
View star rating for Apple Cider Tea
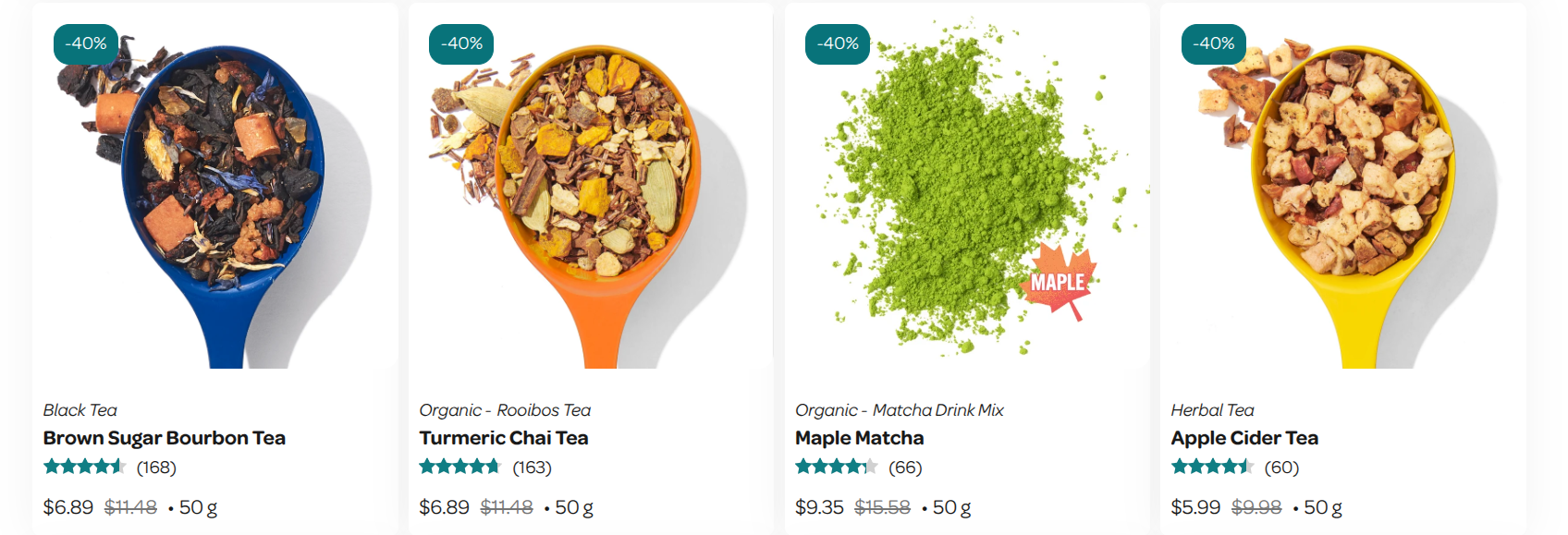[1212, 467]
